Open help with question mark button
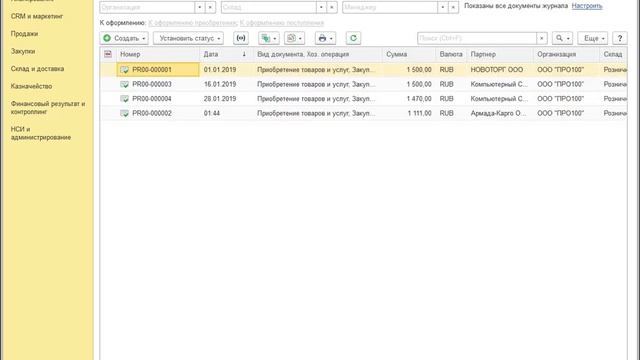The height and width of the screenshot is (360, 640). coord(620,38)
